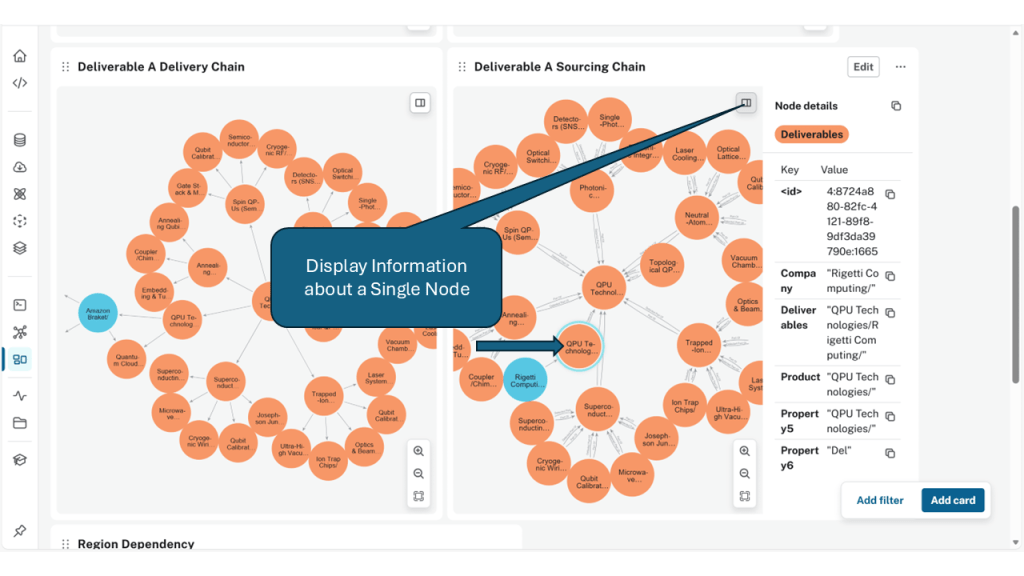Click the Edit button
1024x576 pixels.
863,67
